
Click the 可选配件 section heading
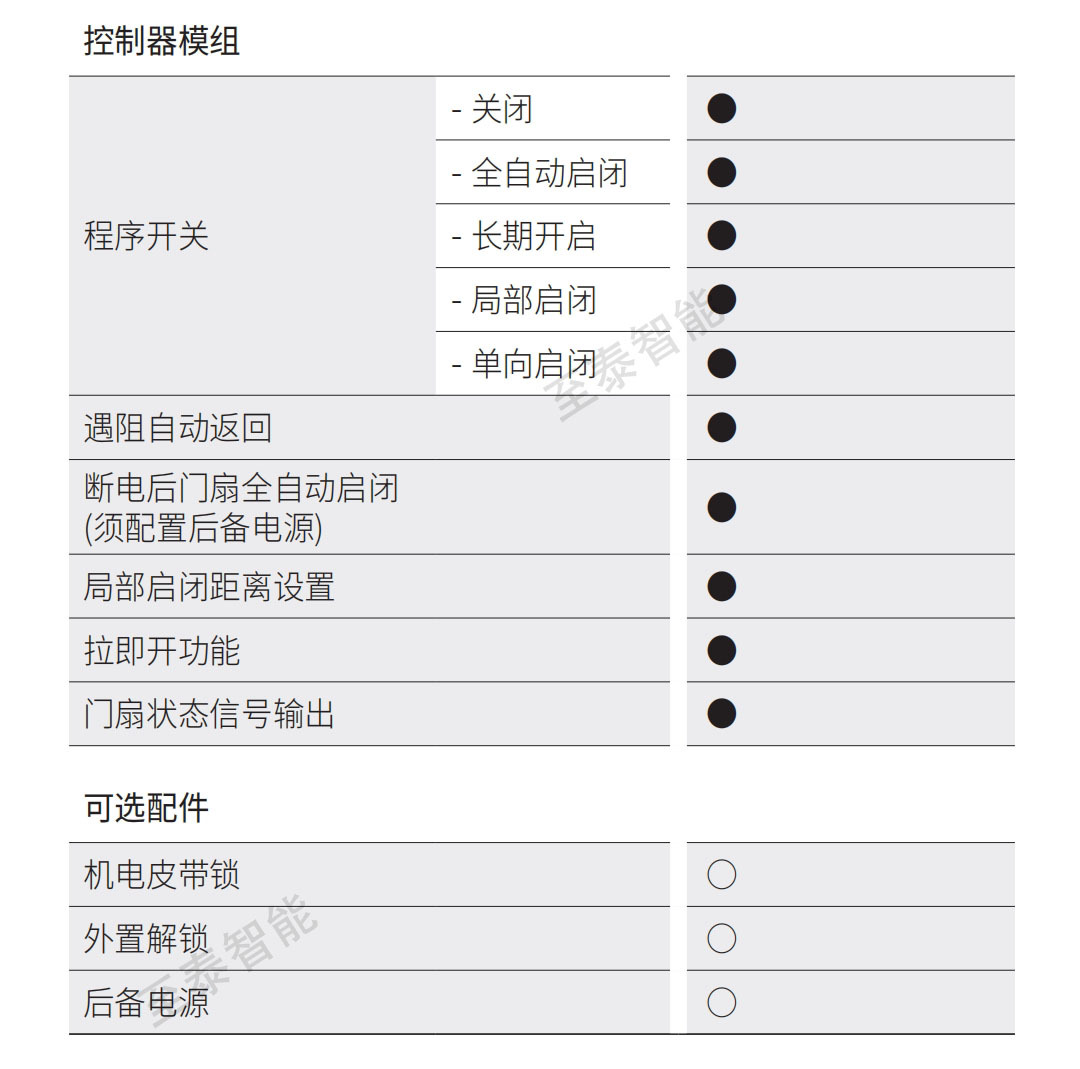click(146, 808)
